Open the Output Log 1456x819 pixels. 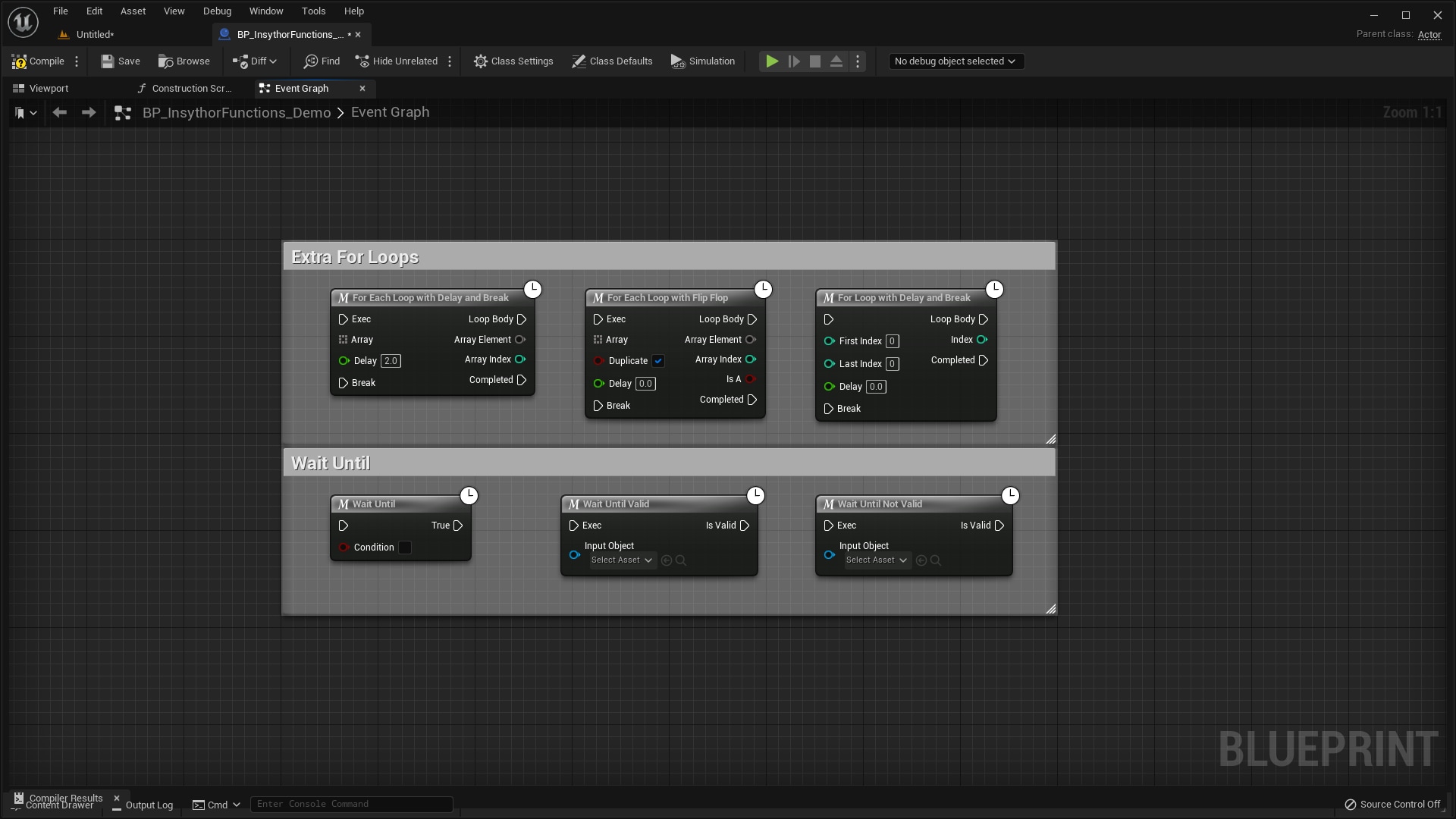(x=143, y=805)
